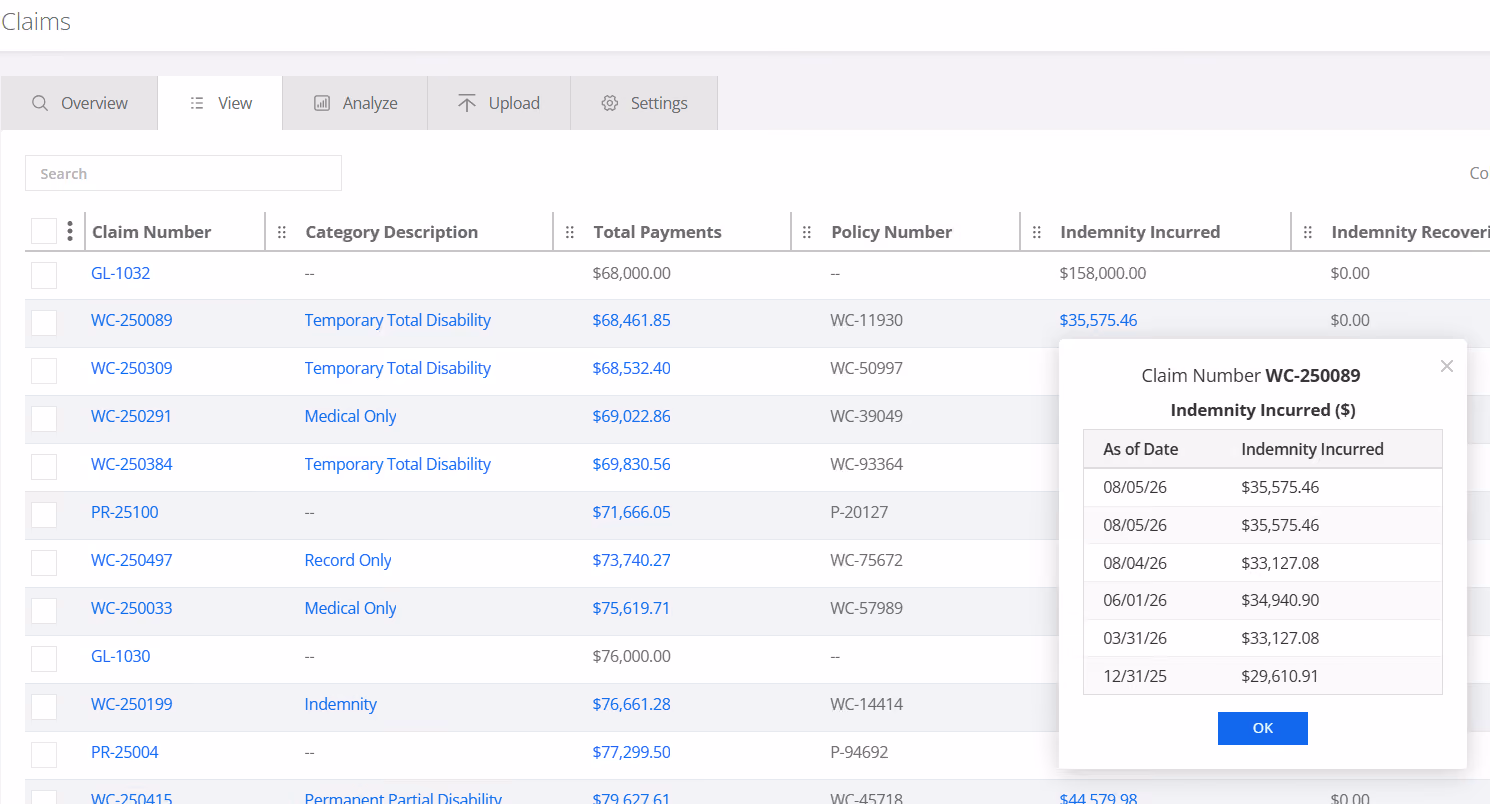The width and height of the screenshot is (1490, 804).
Task: Click drag handle beside Policy Number header
Action: (808, 232)
